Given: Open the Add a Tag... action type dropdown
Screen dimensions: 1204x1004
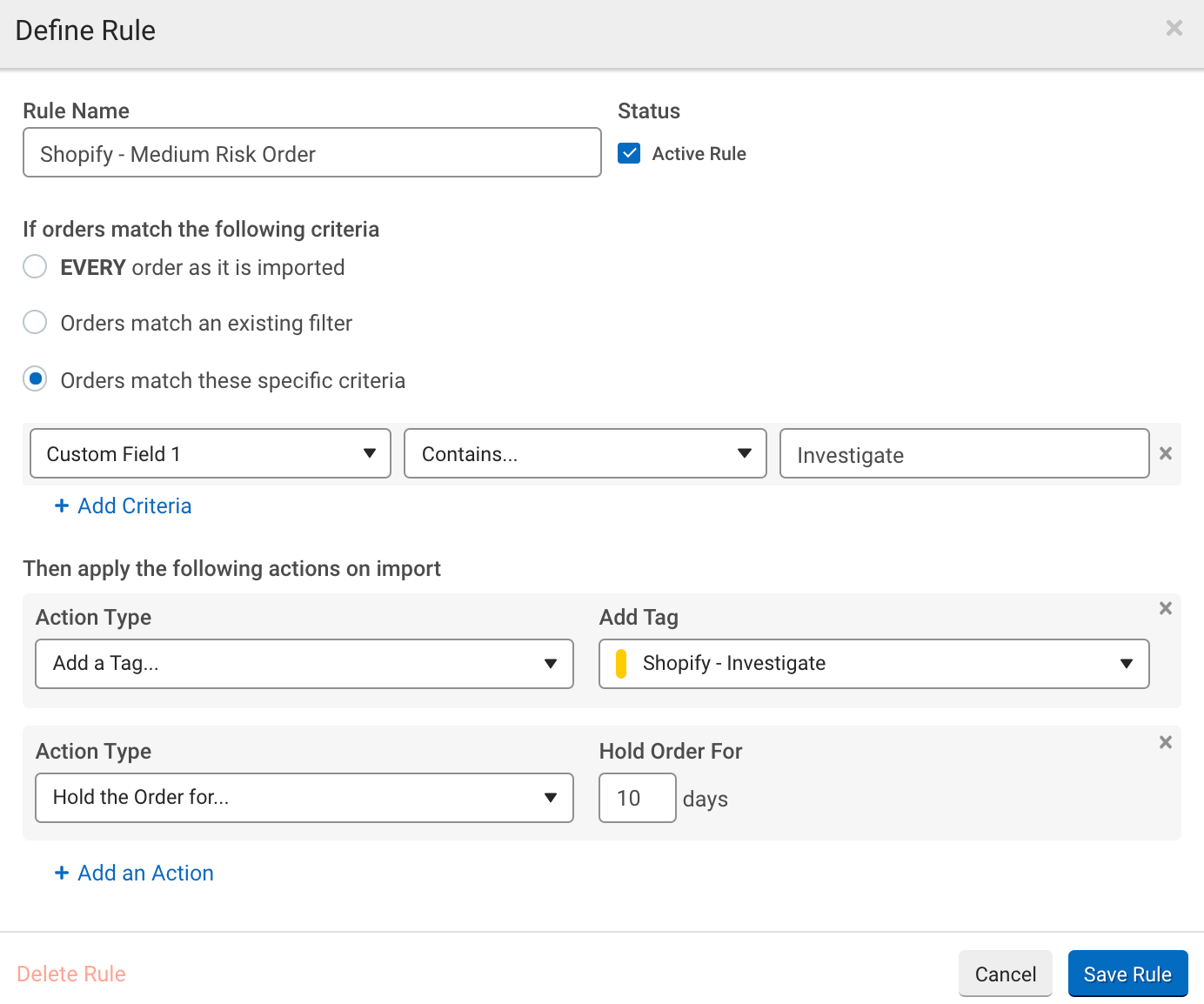Looking at the screenshot, I should (304, 664).
